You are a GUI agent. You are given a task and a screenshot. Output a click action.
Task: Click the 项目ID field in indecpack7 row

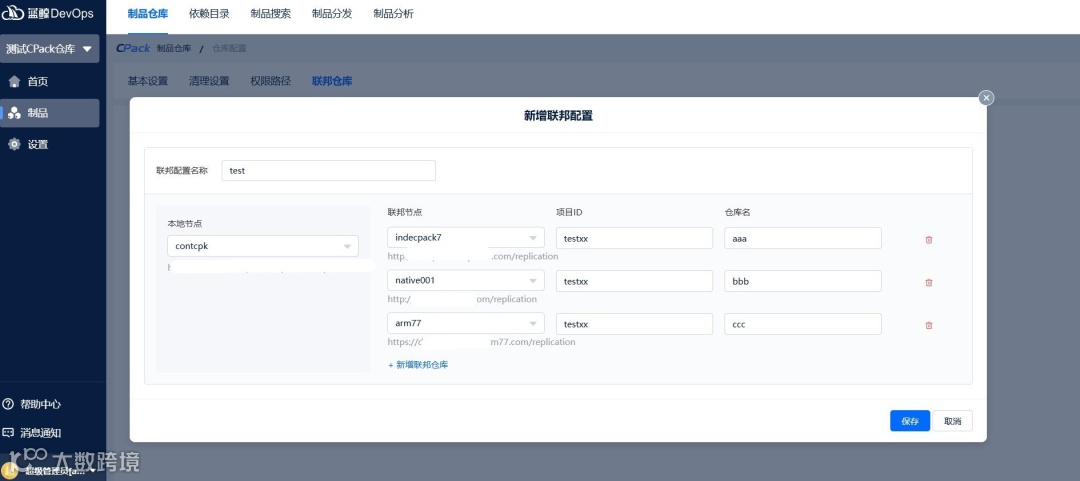[634, 238]
